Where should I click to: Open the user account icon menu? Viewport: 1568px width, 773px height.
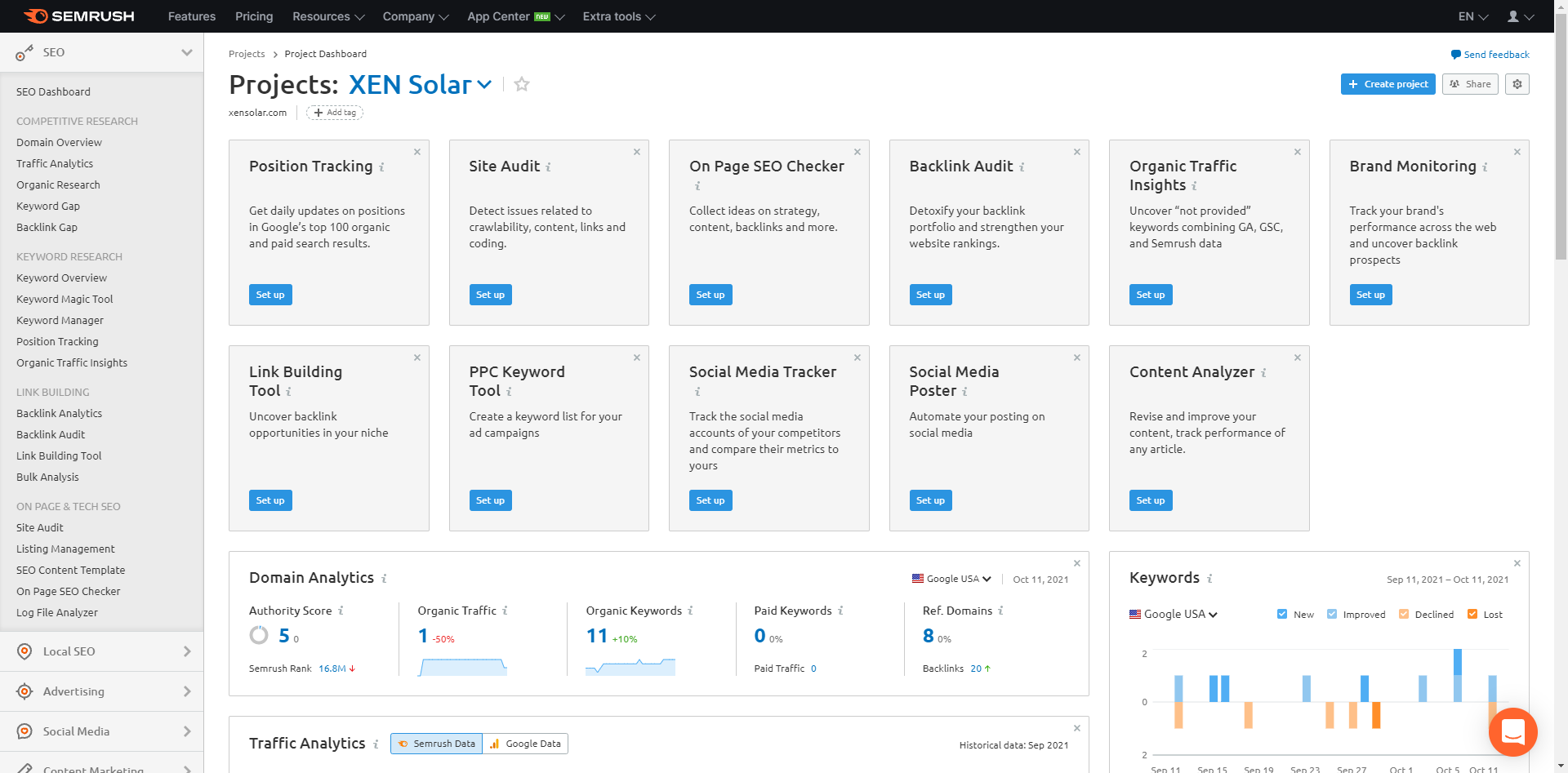1520,16
